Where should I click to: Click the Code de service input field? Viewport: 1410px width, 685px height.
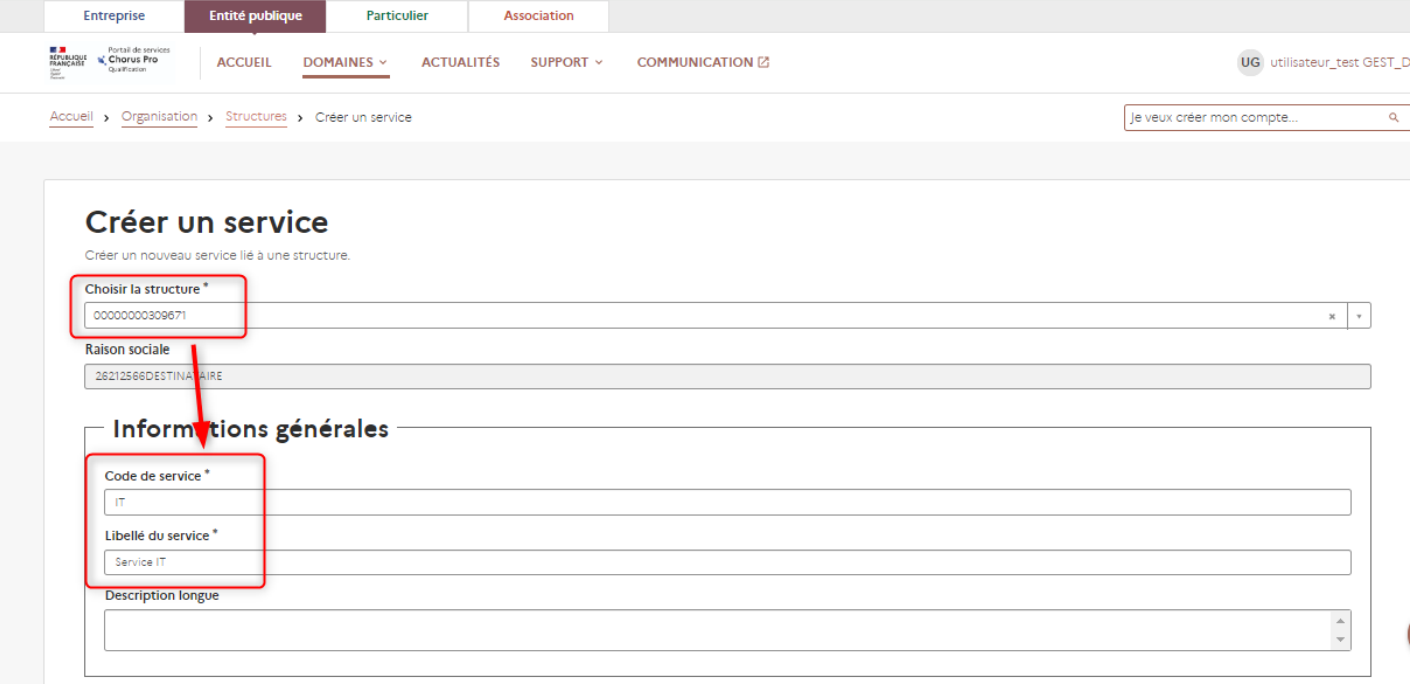pyautogui.click(x=727, y=502)
